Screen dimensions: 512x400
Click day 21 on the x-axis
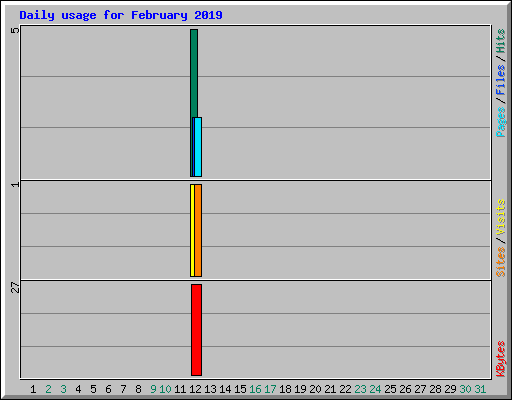(330, 389)
